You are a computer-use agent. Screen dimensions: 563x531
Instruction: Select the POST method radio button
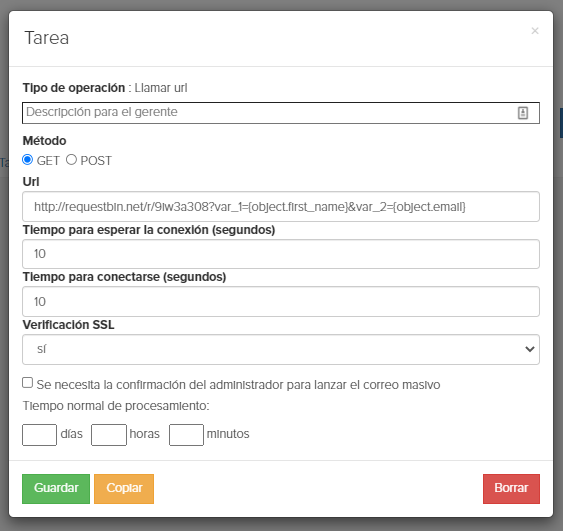71,159
